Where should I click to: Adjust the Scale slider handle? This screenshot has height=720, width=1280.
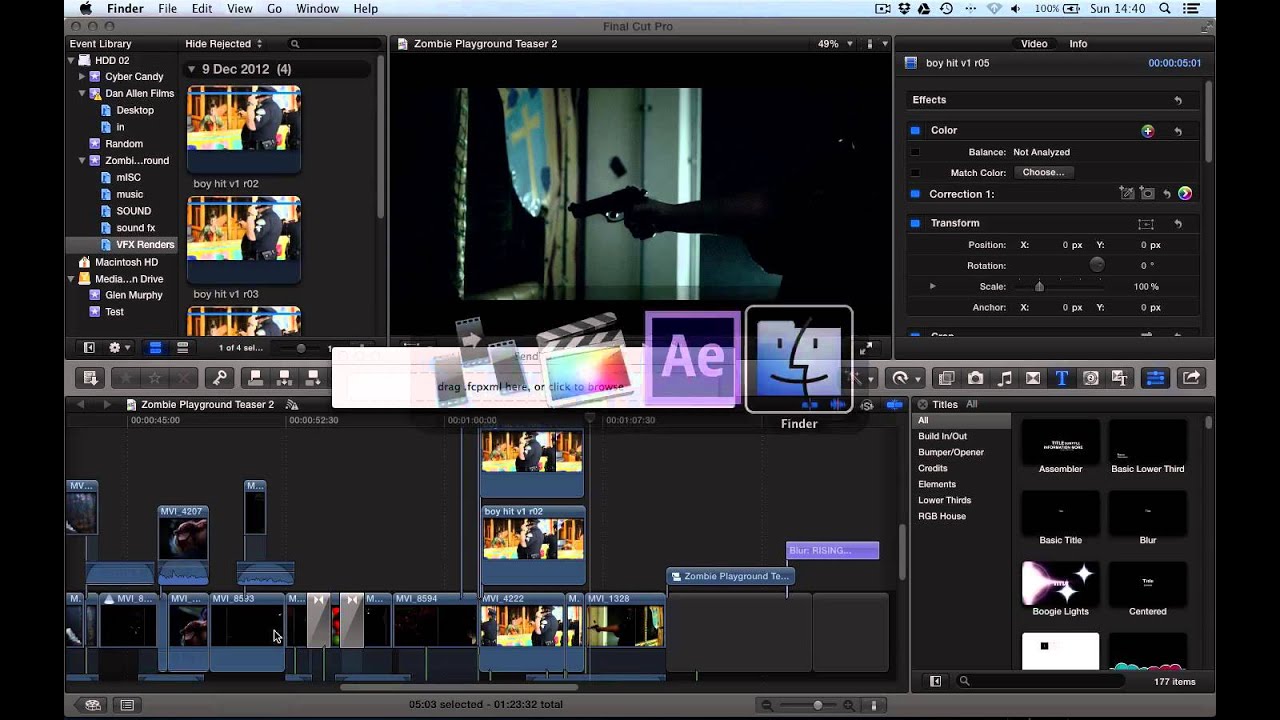click(1039, 287)
